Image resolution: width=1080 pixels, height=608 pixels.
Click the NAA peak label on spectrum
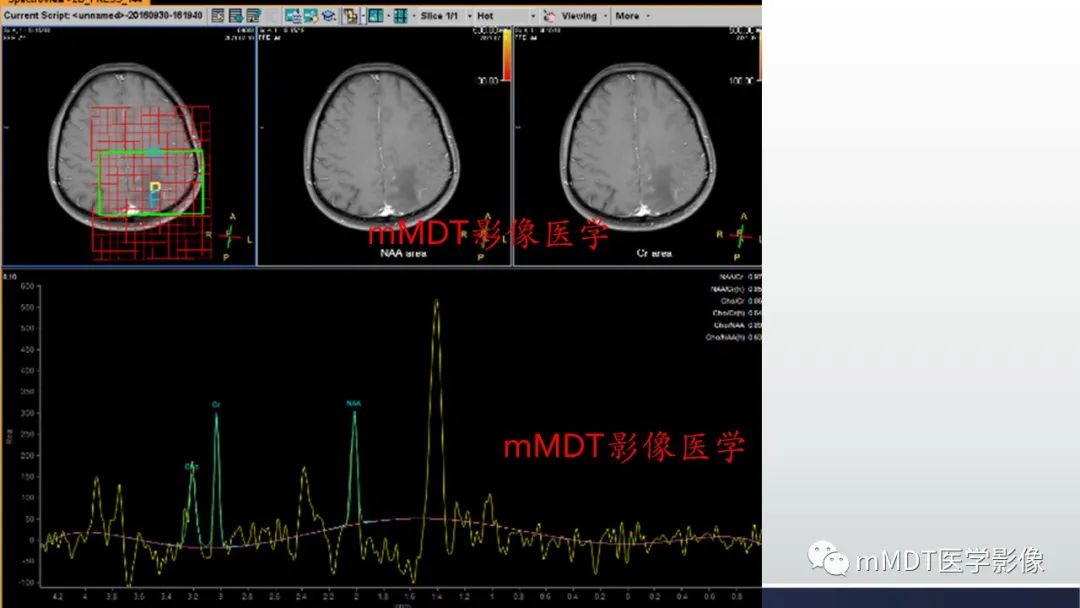coord(353,403)
